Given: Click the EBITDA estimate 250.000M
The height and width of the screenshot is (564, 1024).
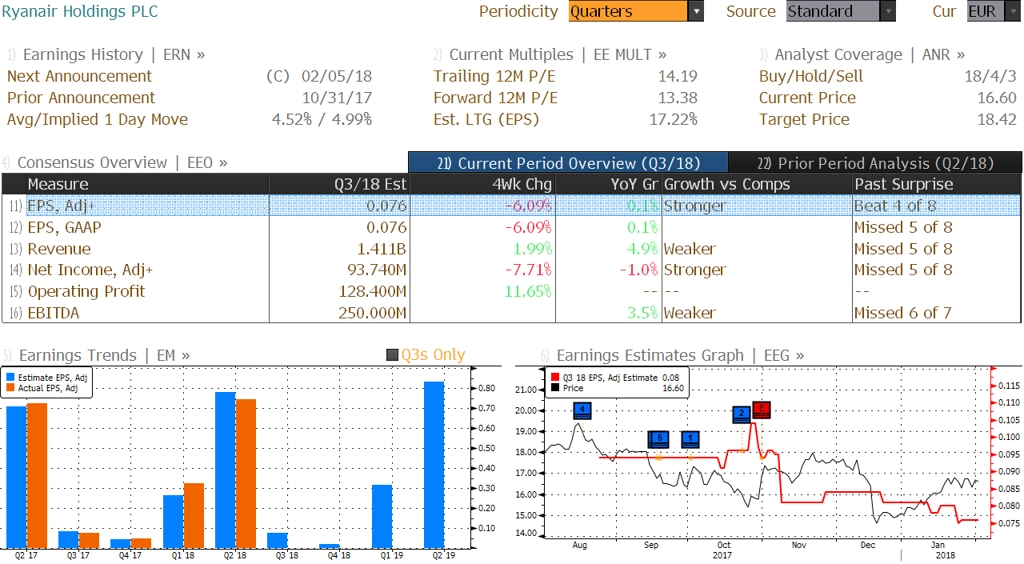Looking at the screenshot, I should pos(372,313).
